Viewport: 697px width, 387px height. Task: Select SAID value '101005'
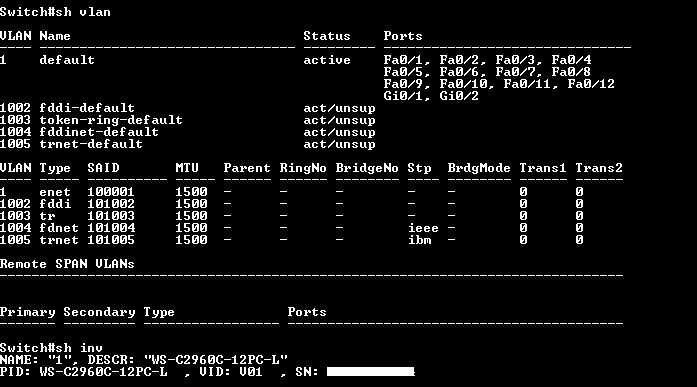click(111, 240)
